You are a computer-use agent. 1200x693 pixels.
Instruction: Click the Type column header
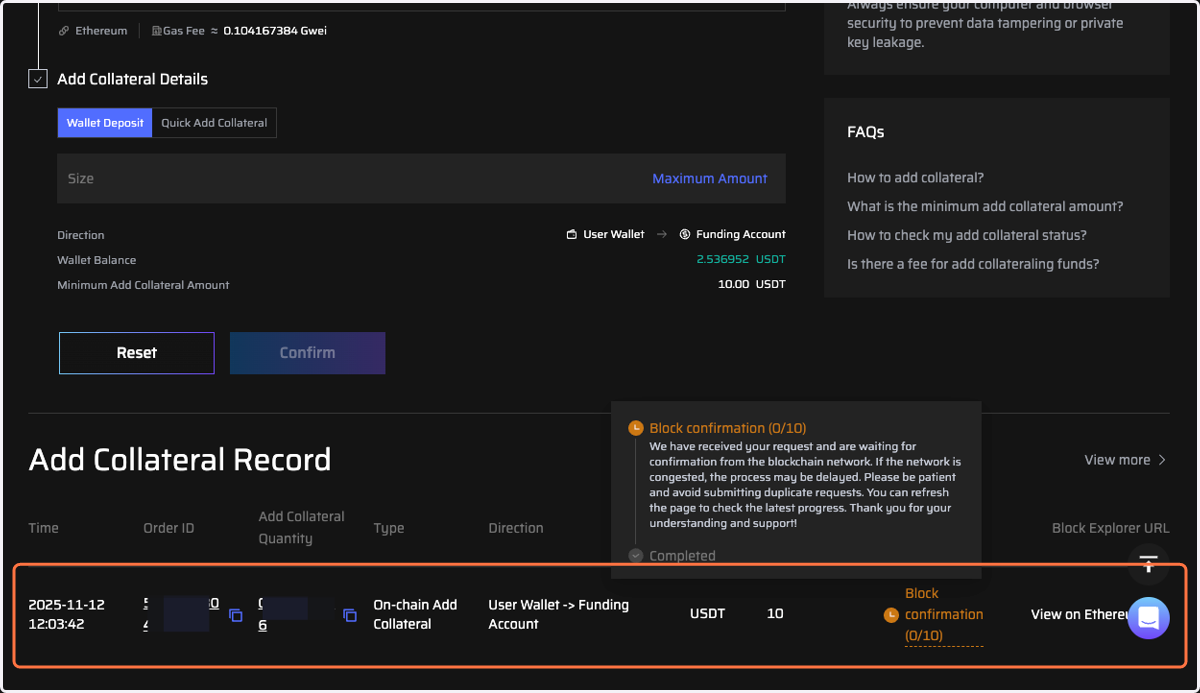(x=389, y=528)
